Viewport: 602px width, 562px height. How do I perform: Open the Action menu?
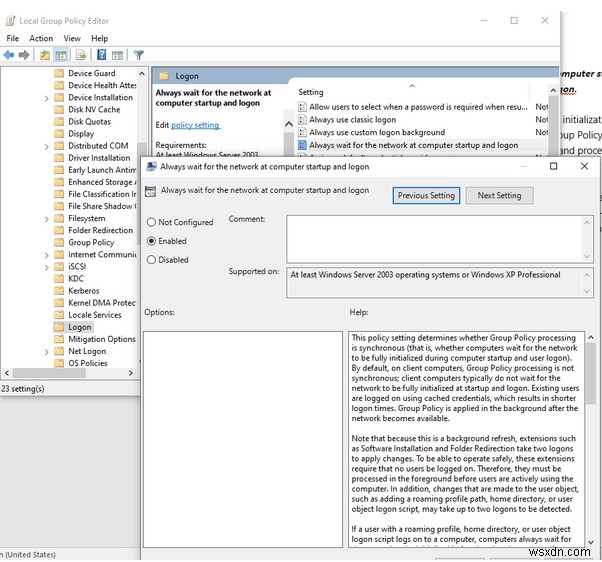[x=41, y=38]
